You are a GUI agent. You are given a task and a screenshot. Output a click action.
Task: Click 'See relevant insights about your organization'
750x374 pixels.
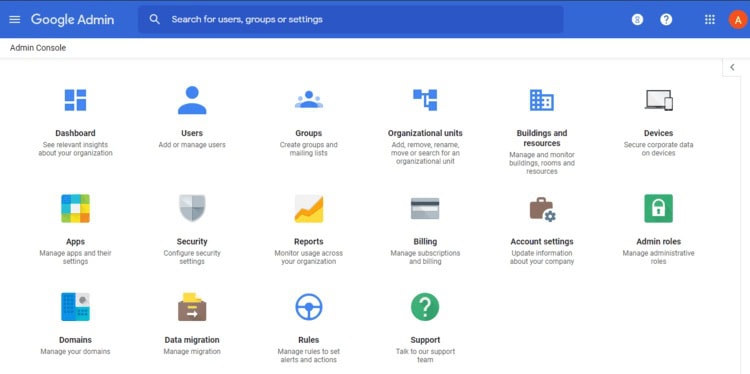click(75, 149)
